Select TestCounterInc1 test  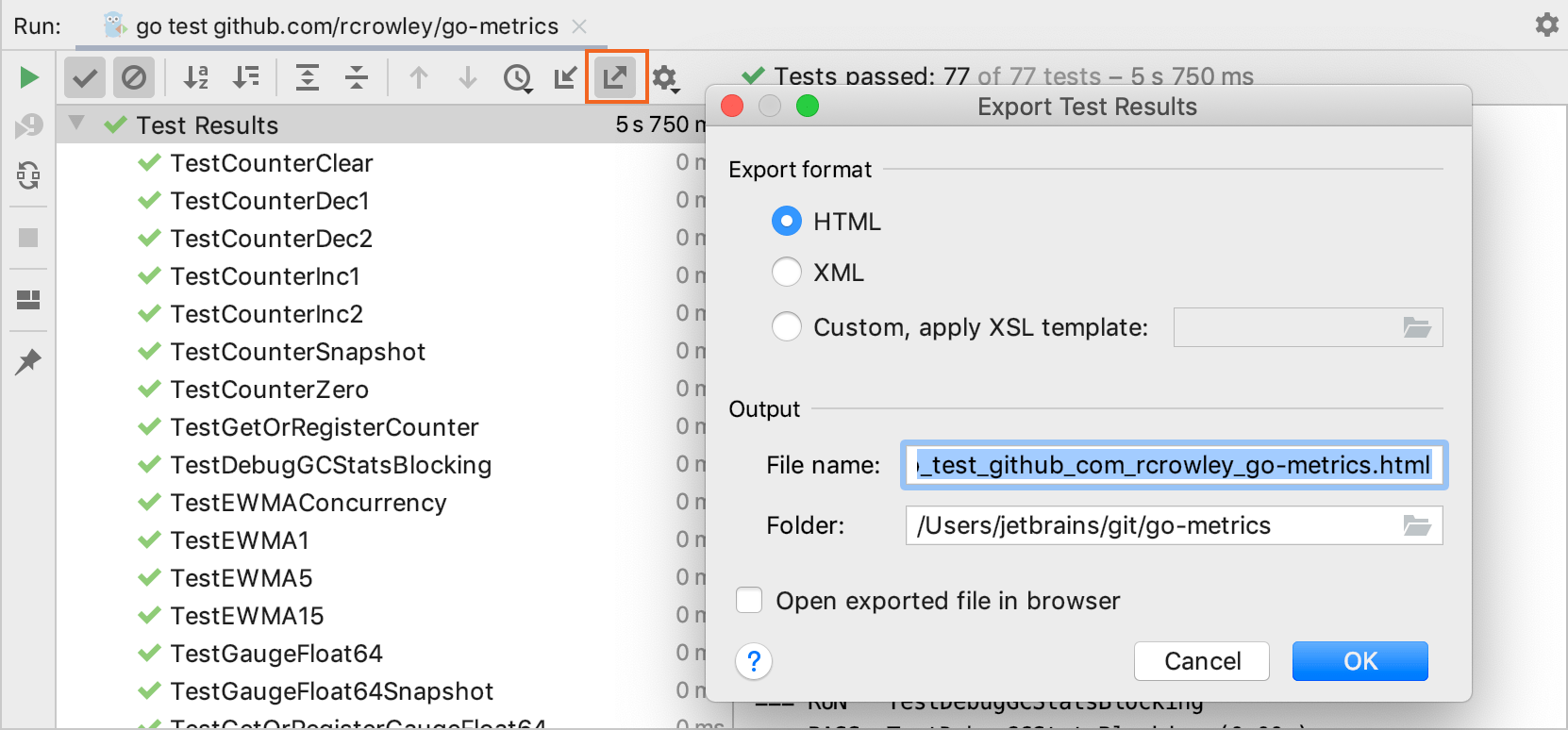click(265, 276)
